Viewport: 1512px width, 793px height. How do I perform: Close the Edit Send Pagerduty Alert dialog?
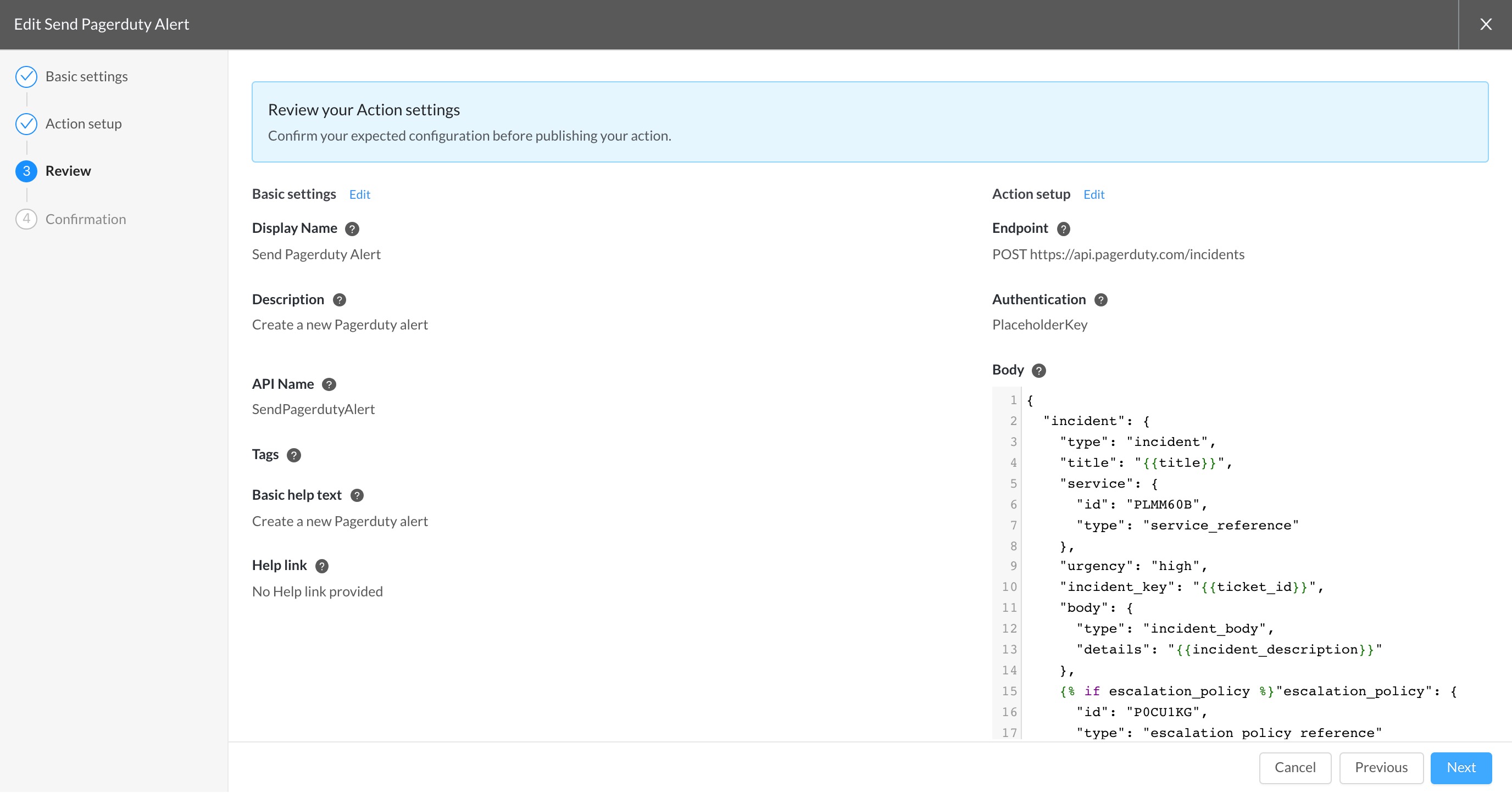(x=1486, y=24)
